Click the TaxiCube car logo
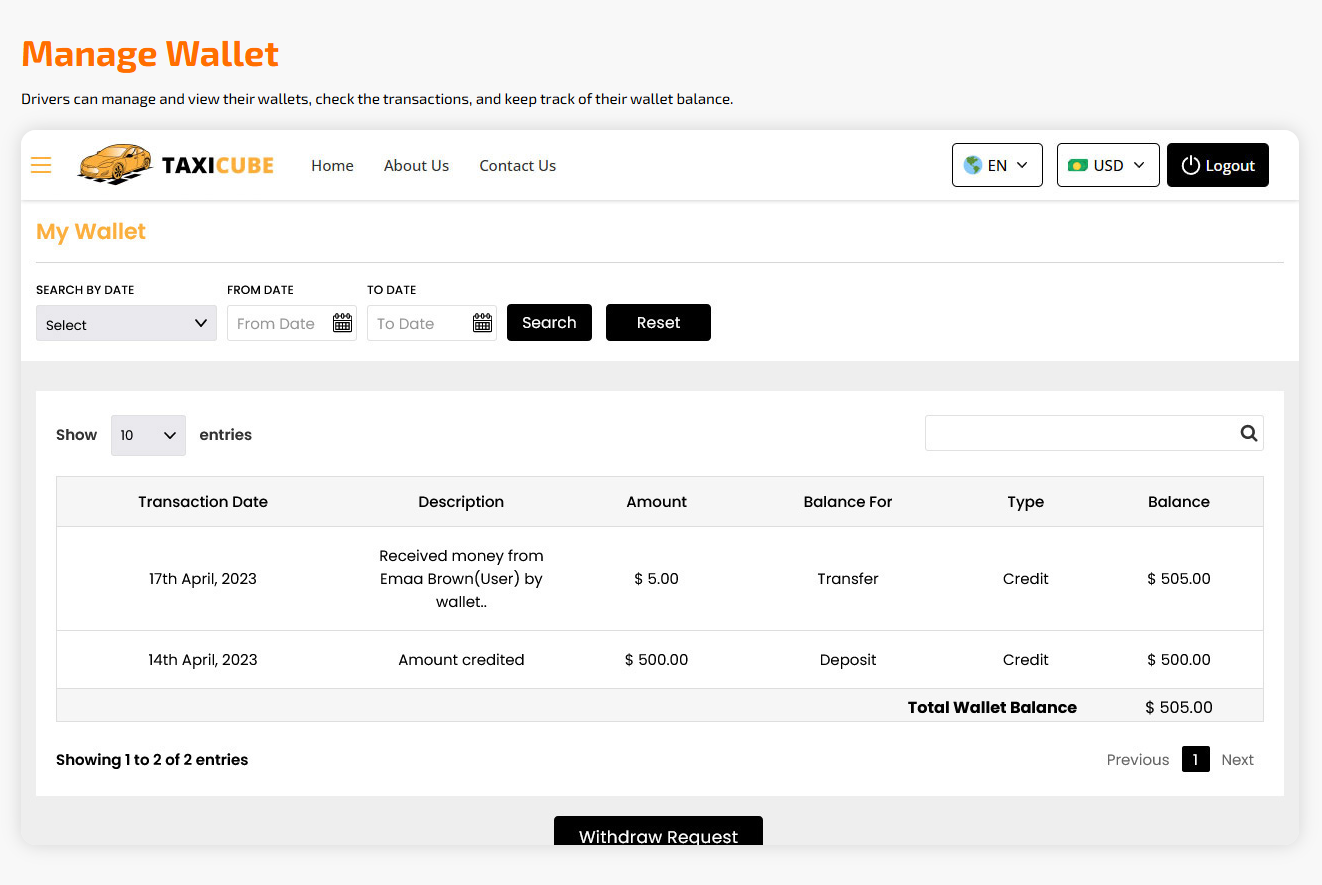Screen dimensions: 1322x885 [x=175, y=165]
